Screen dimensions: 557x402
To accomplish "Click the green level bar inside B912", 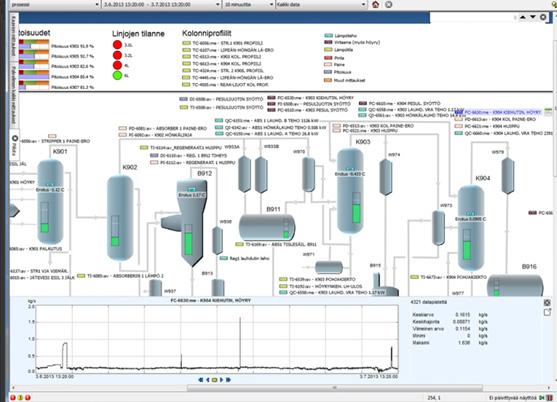I will click(188, 244).
